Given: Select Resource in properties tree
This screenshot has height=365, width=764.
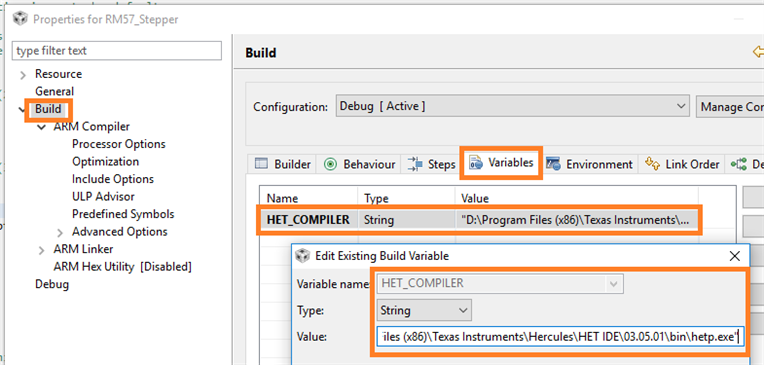Looking at the screenshot, I should click(58, 74).
